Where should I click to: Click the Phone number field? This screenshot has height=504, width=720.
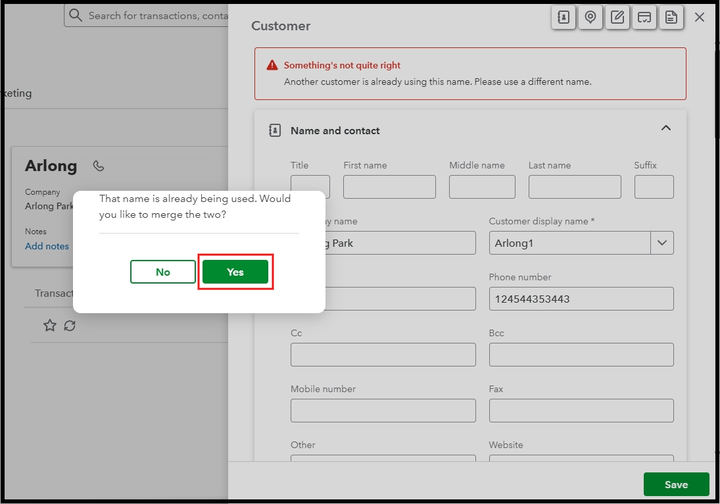(x=581, y=299)
